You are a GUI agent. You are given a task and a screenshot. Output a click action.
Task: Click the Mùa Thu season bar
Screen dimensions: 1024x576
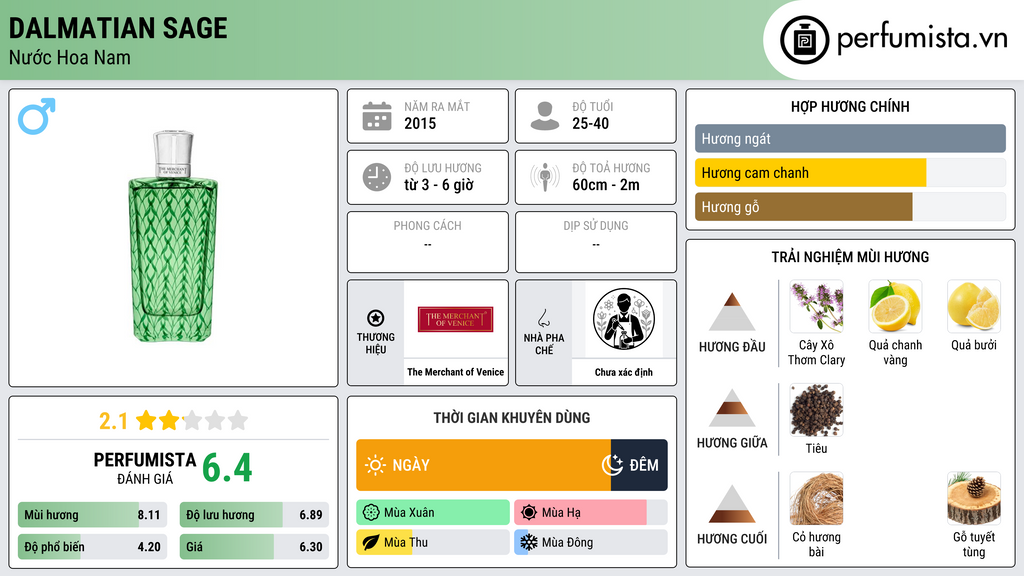tap(433, 542)
